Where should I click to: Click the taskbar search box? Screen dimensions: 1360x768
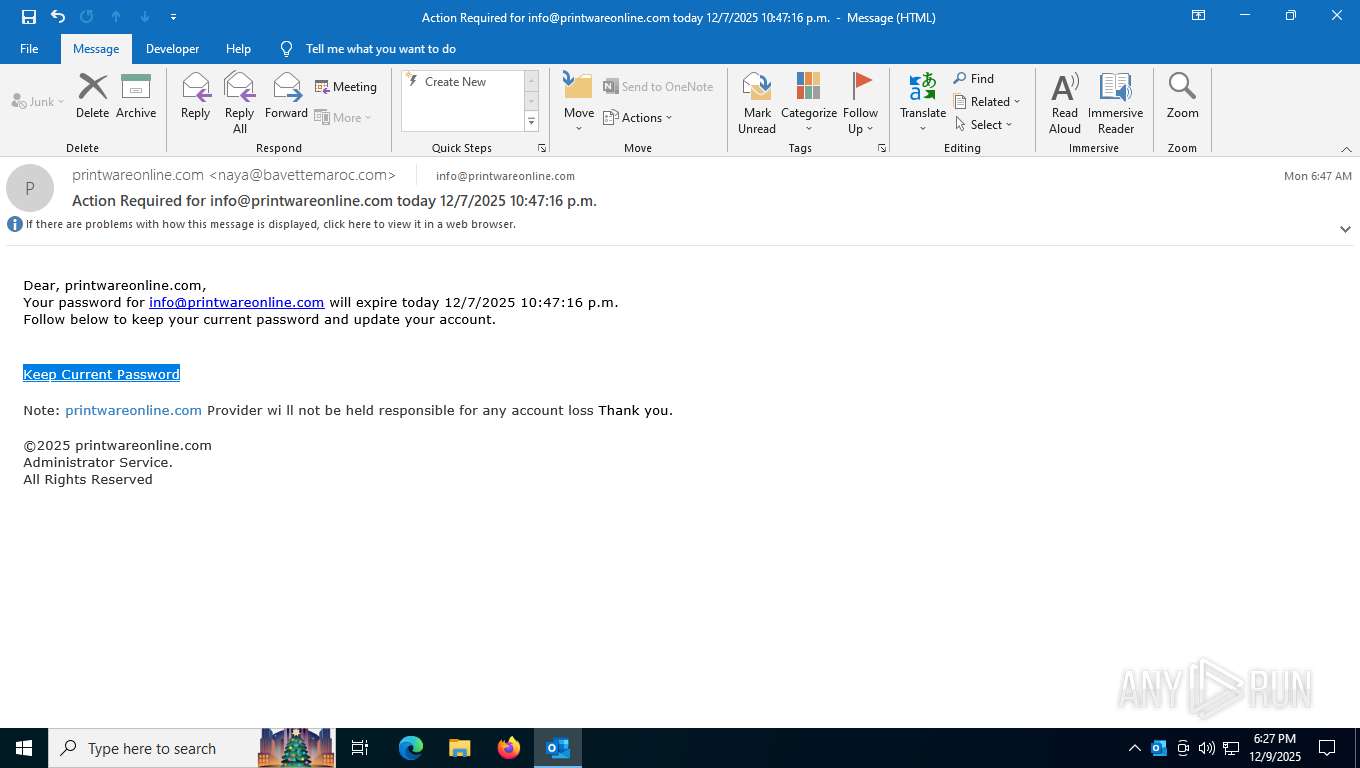[x=192, y=748]
